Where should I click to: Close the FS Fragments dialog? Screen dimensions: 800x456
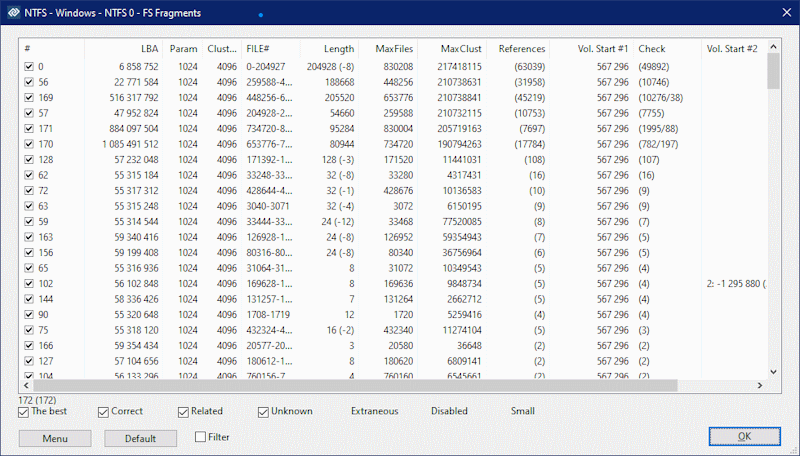pos(787,13)
